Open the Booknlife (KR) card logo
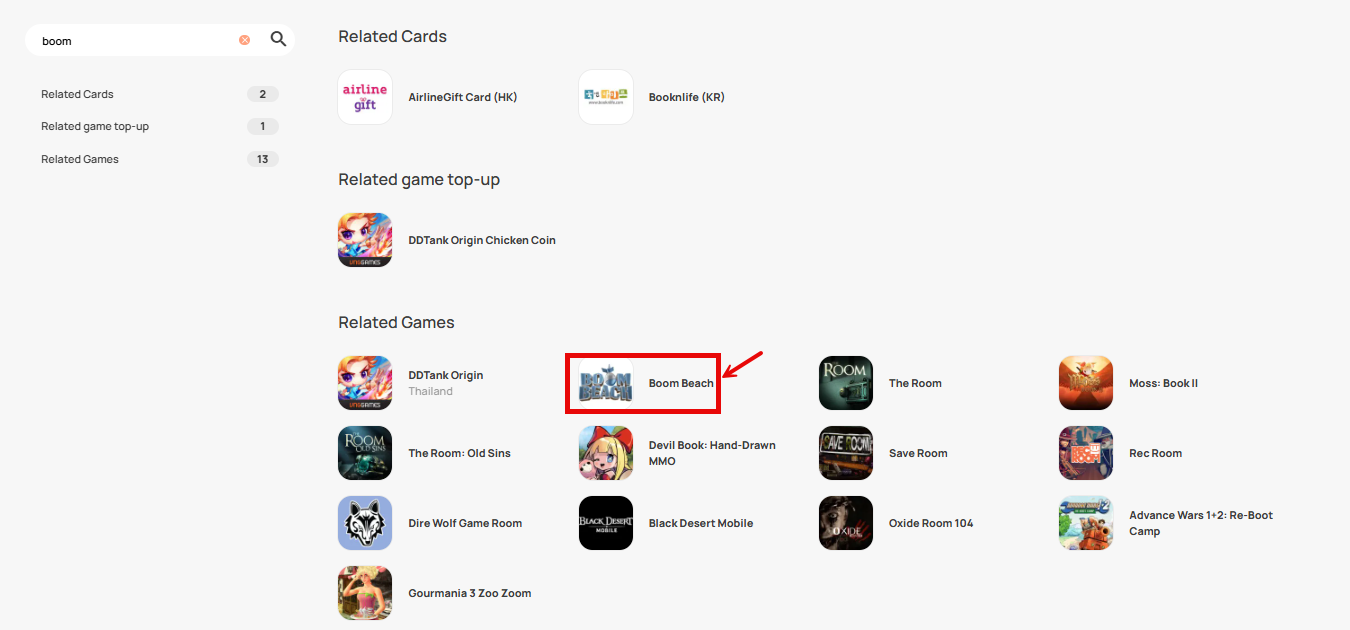The width and height of the screenshot is (1350, 630). (606, 97)
